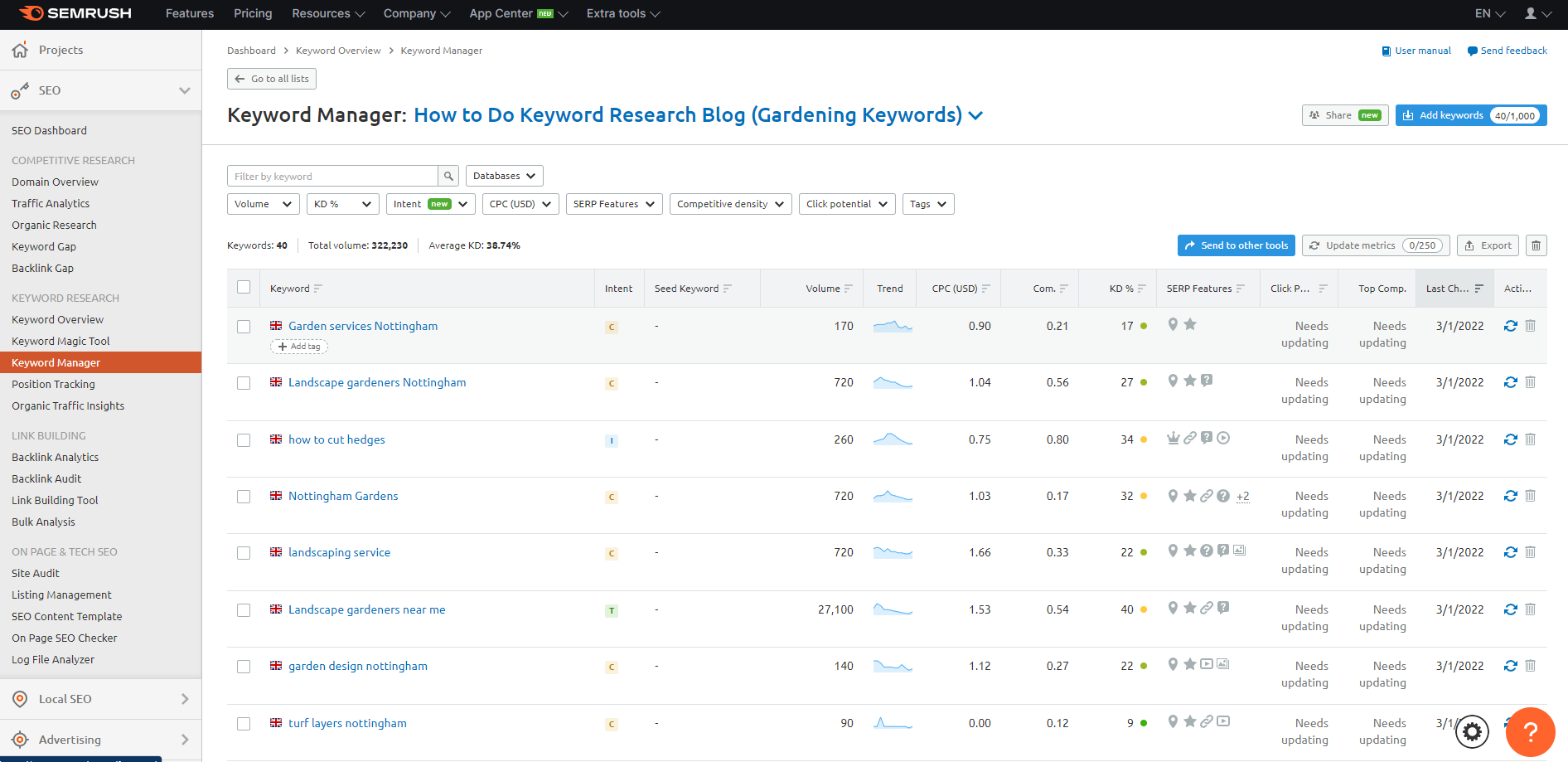Image resolution: width=1568 pixels, height=762 pixels.
Task: Refresh metrics for Garden services Nottingham row
Action: coord(1510,325)
